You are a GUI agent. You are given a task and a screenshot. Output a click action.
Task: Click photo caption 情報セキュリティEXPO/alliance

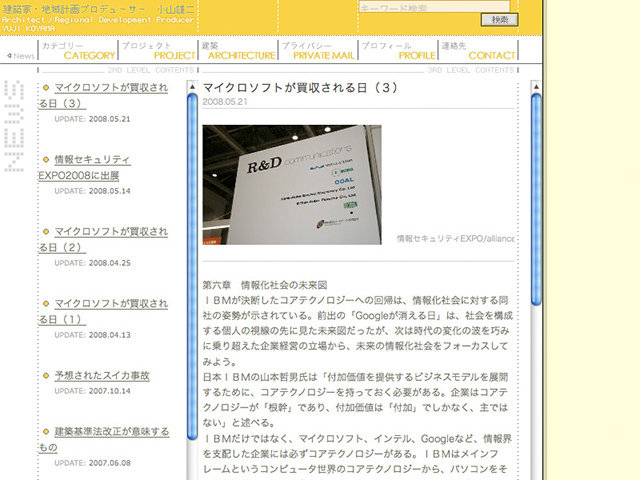click(456, 239)
